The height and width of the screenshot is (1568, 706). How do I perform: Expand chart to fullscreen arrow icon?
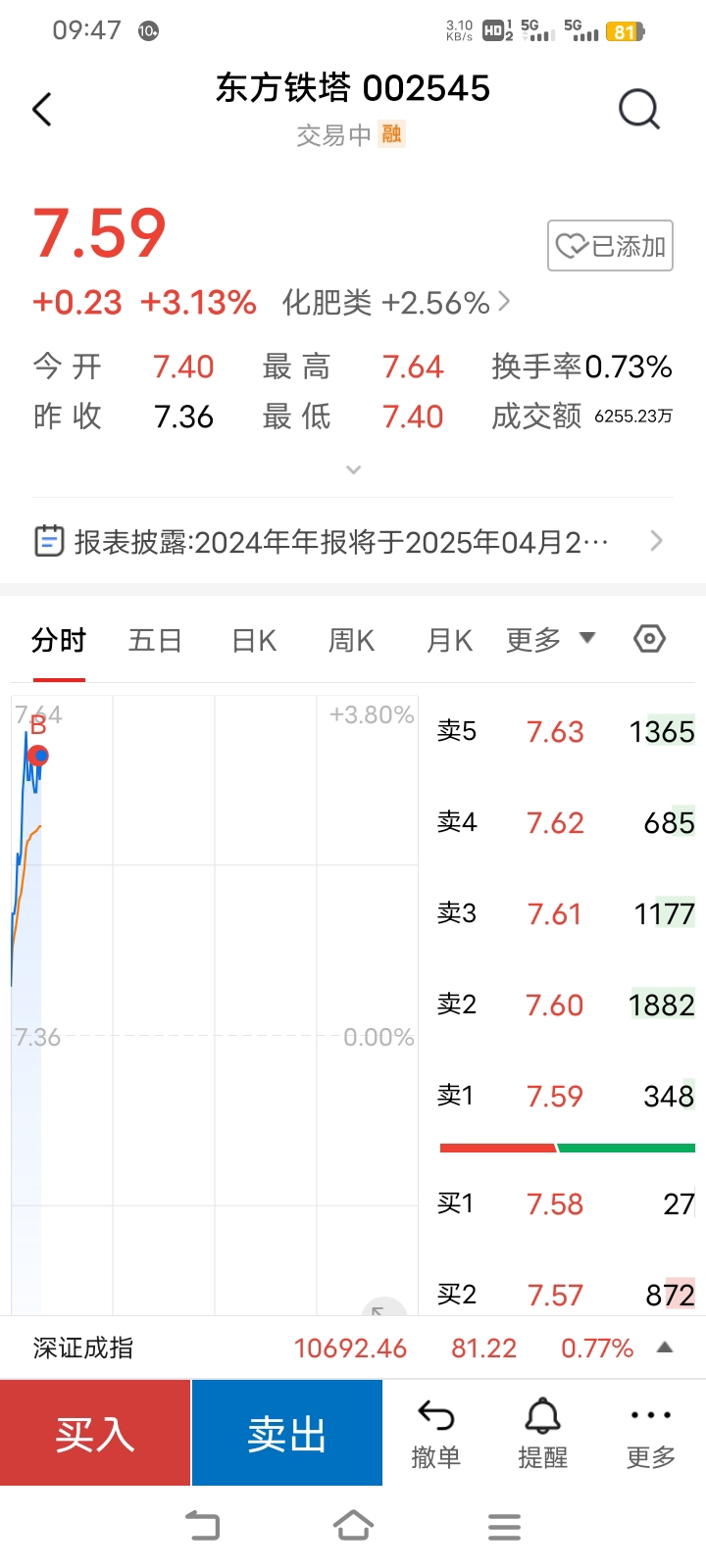[x=383, y=1307]
